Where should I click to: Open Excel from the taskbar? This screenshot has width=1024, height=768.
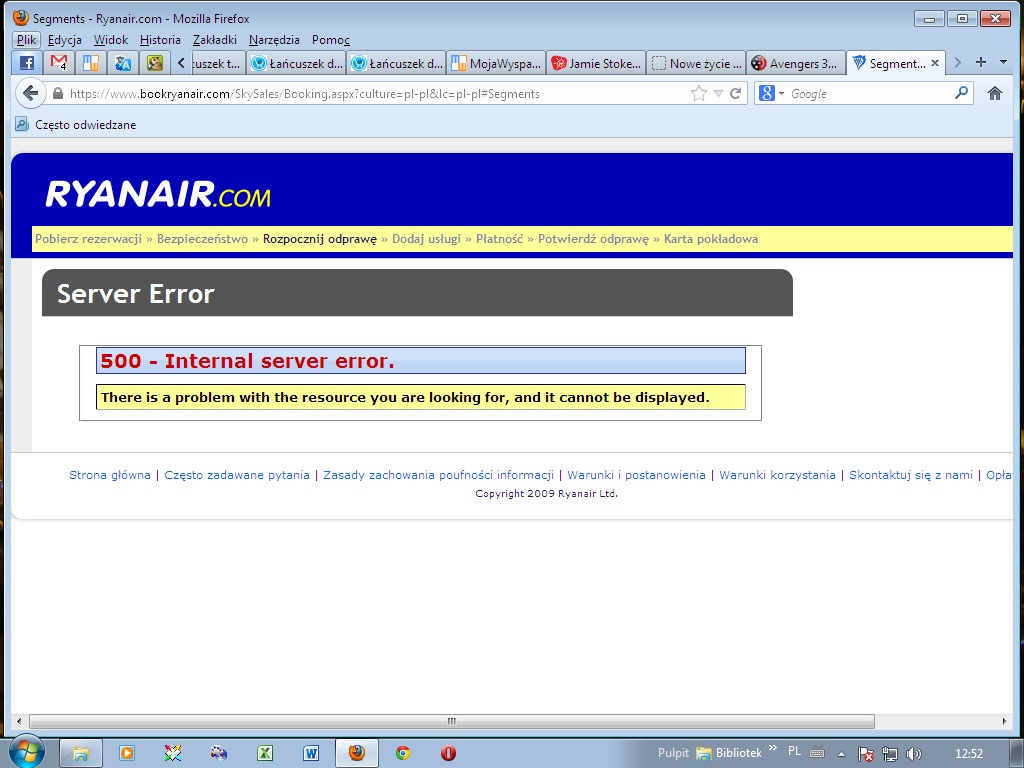(x=264, y=753)
